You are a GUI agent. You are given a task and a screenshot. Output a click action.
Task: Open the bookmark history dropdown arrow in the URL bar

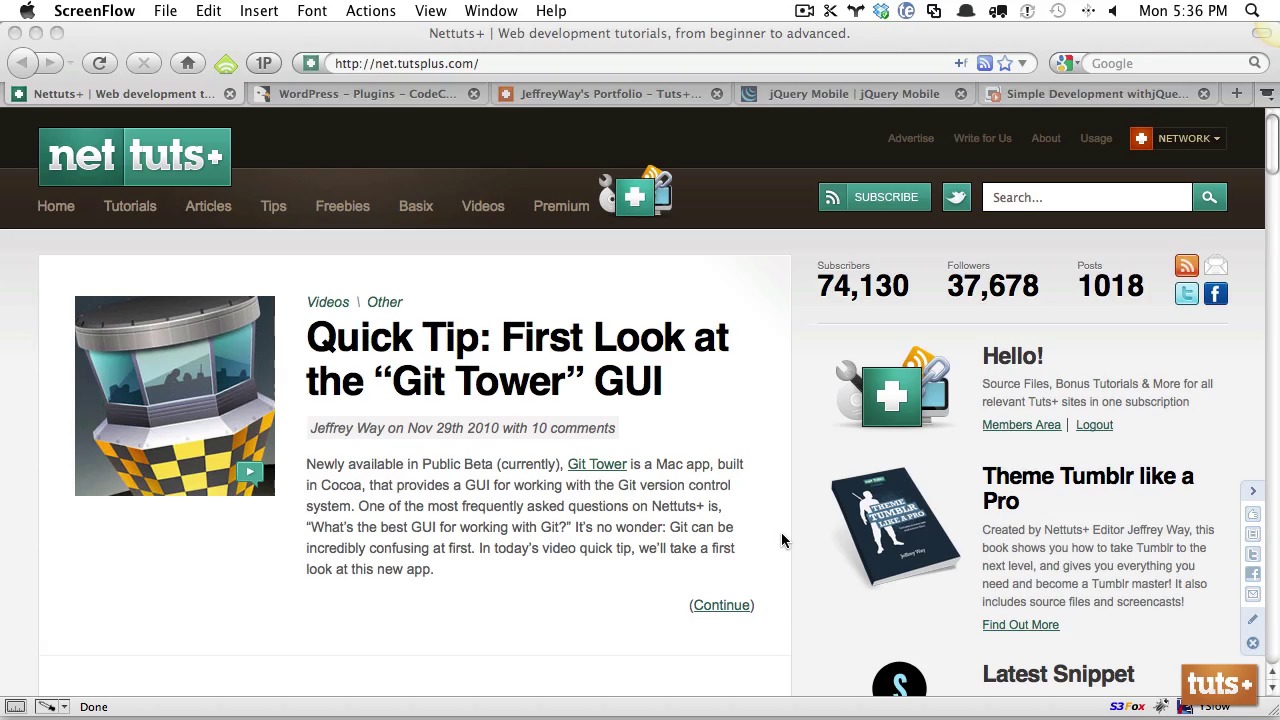[x=1022, y=63]
